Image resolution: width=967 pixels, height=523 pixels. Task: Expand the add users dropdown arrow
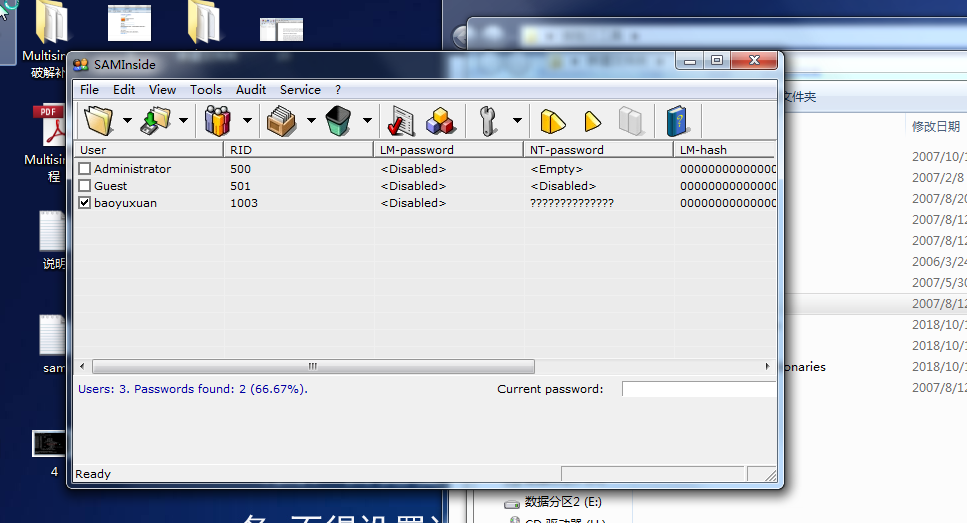click(247, 120)
